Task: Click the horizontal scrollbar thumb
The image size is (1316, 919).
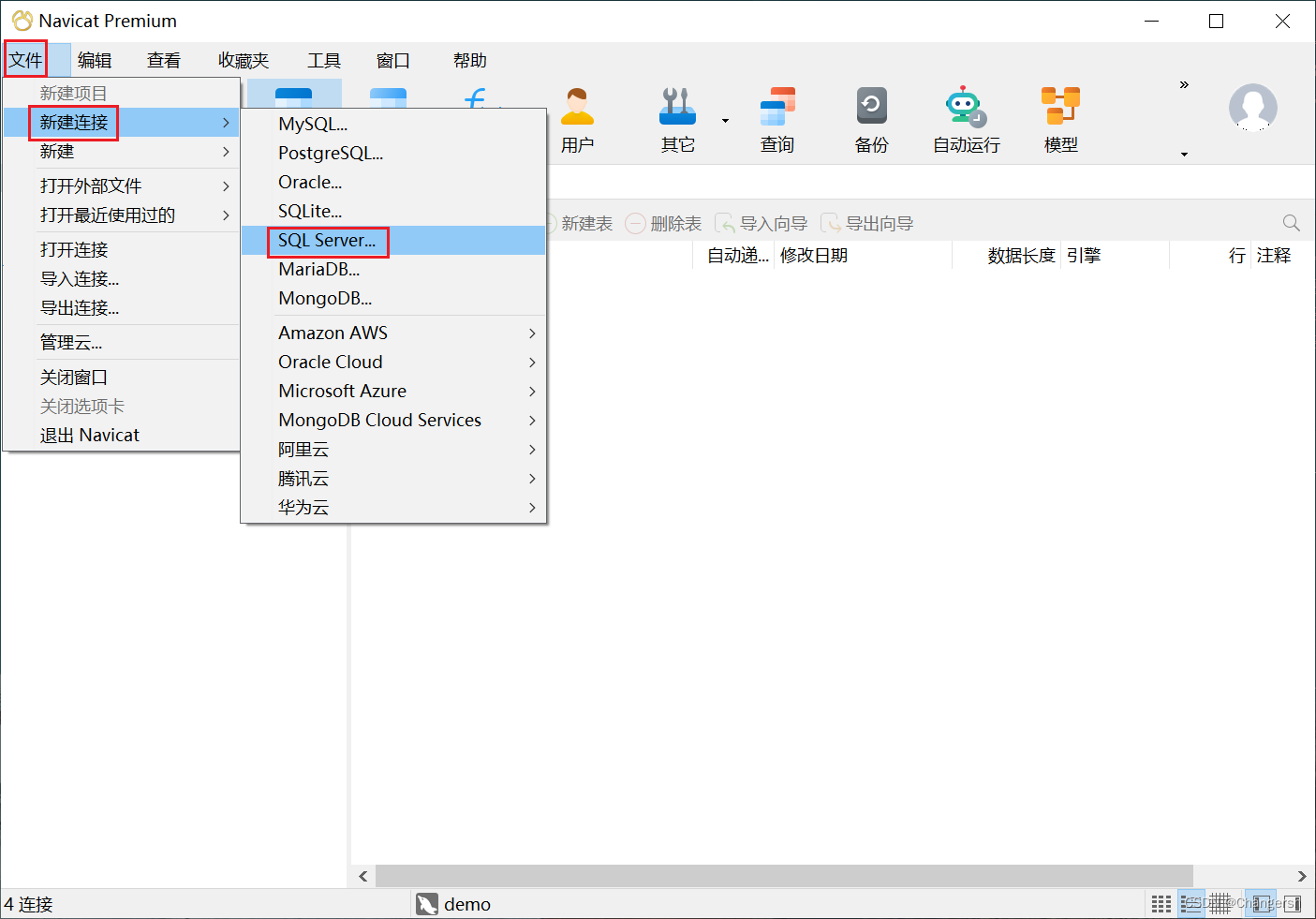Action: (x=784, y=876)
